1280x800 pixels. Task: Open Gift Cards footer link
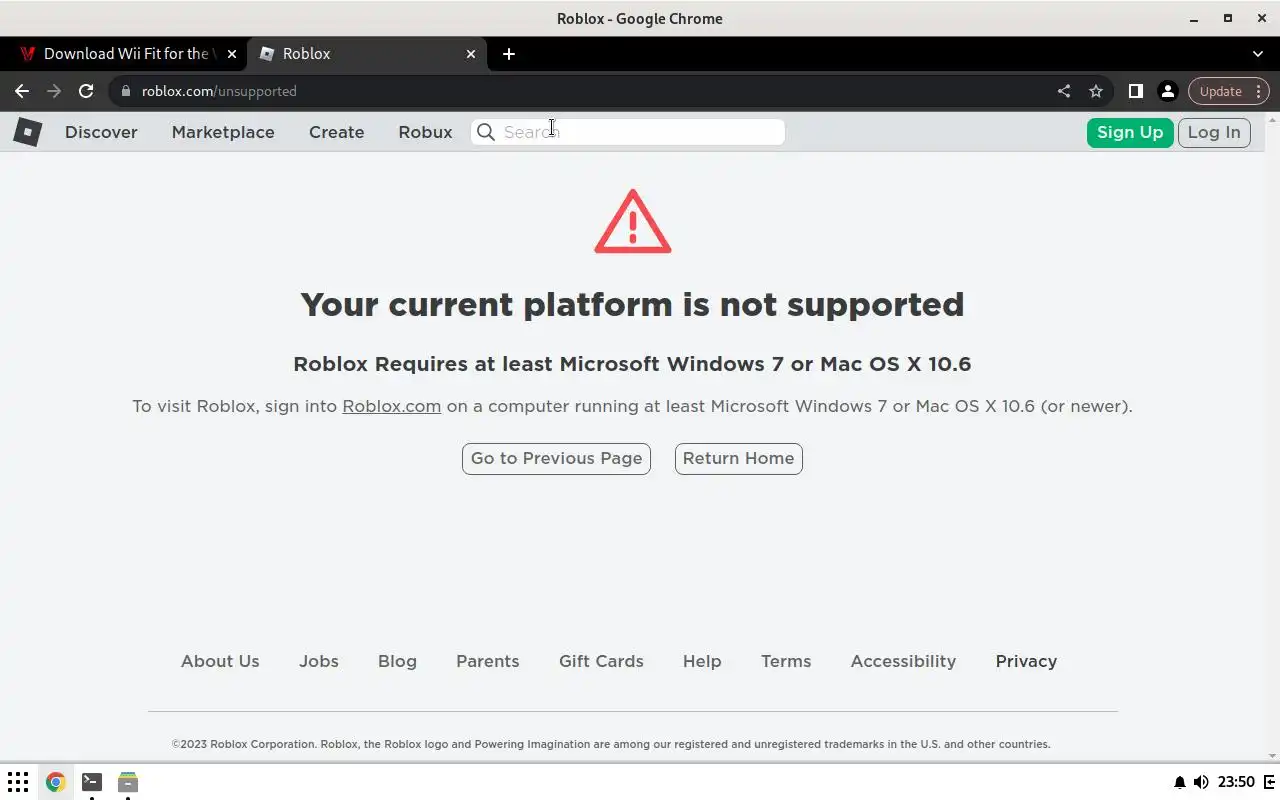(601, 661)
